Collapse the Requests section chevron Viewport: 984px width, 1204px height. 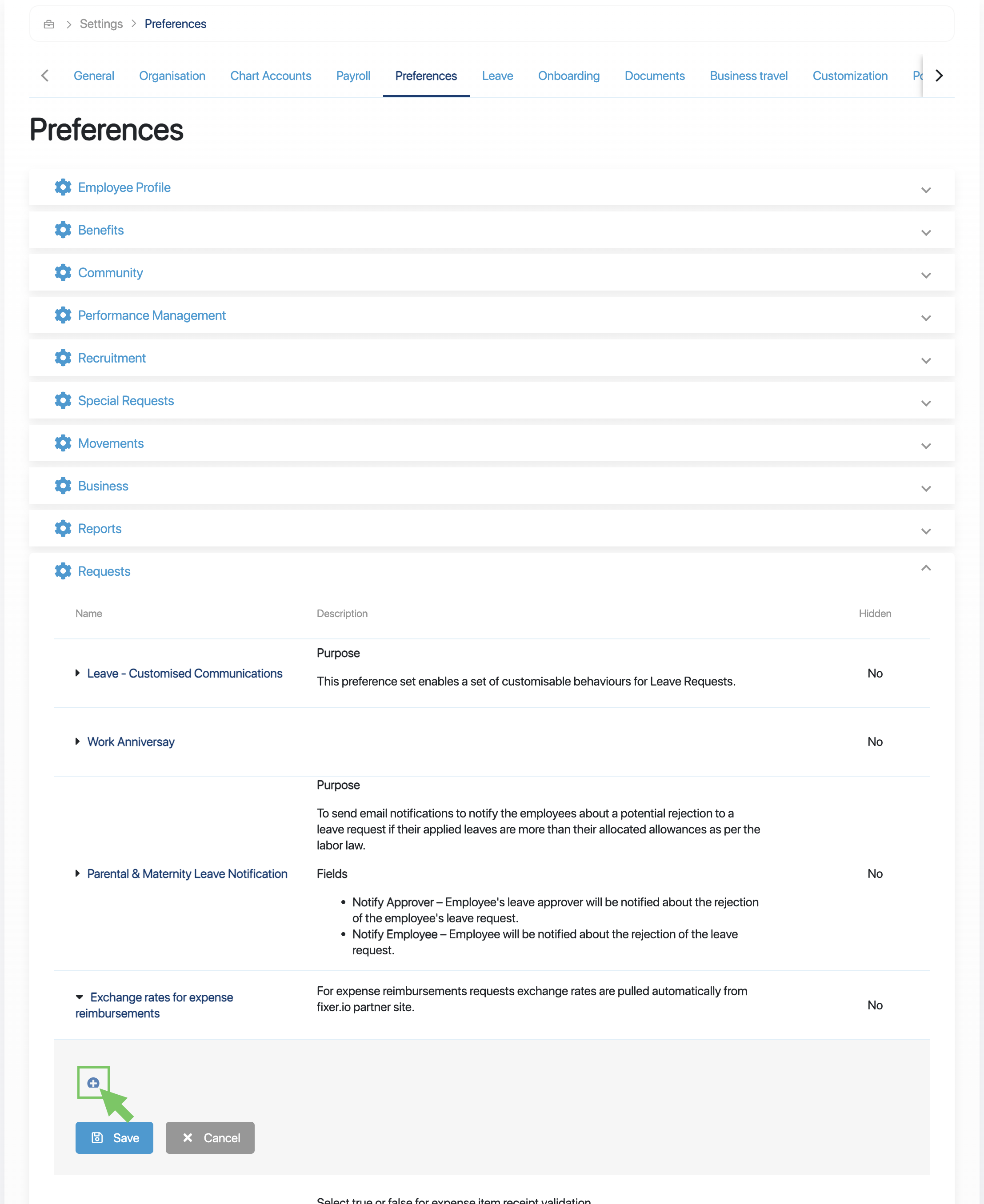926,568
